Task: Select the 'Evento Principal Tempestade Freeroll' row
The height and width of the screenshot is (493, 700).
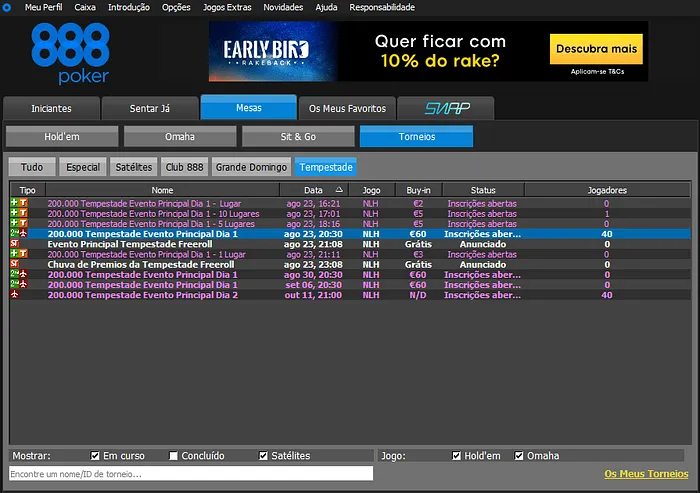Action: (x=350, y=244)
